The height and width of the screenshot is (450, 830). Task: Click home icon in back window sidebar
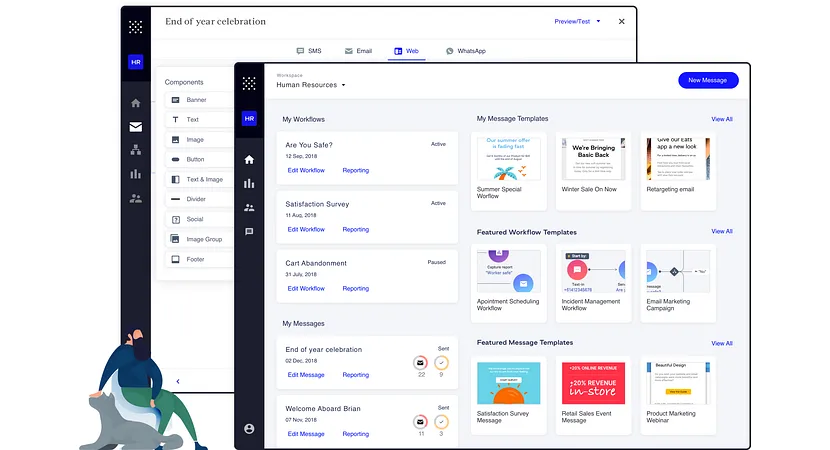click(x=136, y=103)
